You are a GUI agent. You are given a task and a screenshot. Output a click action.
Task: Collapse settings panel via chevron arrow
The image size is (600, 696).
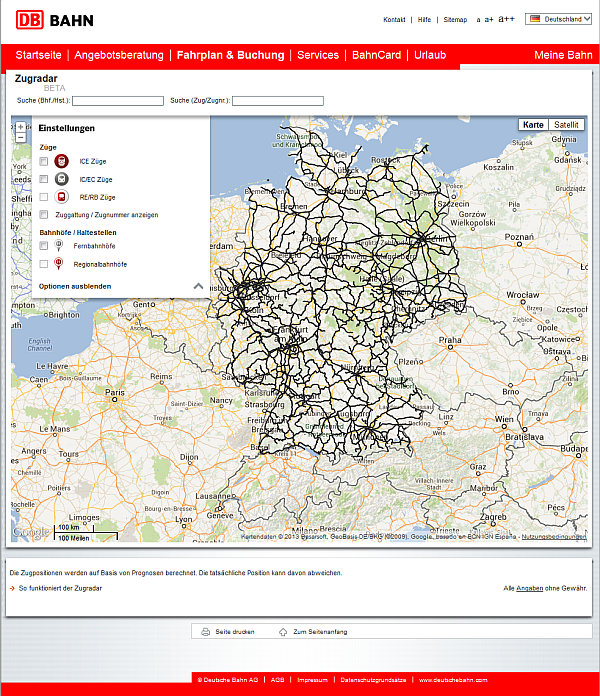pos(198,286)
